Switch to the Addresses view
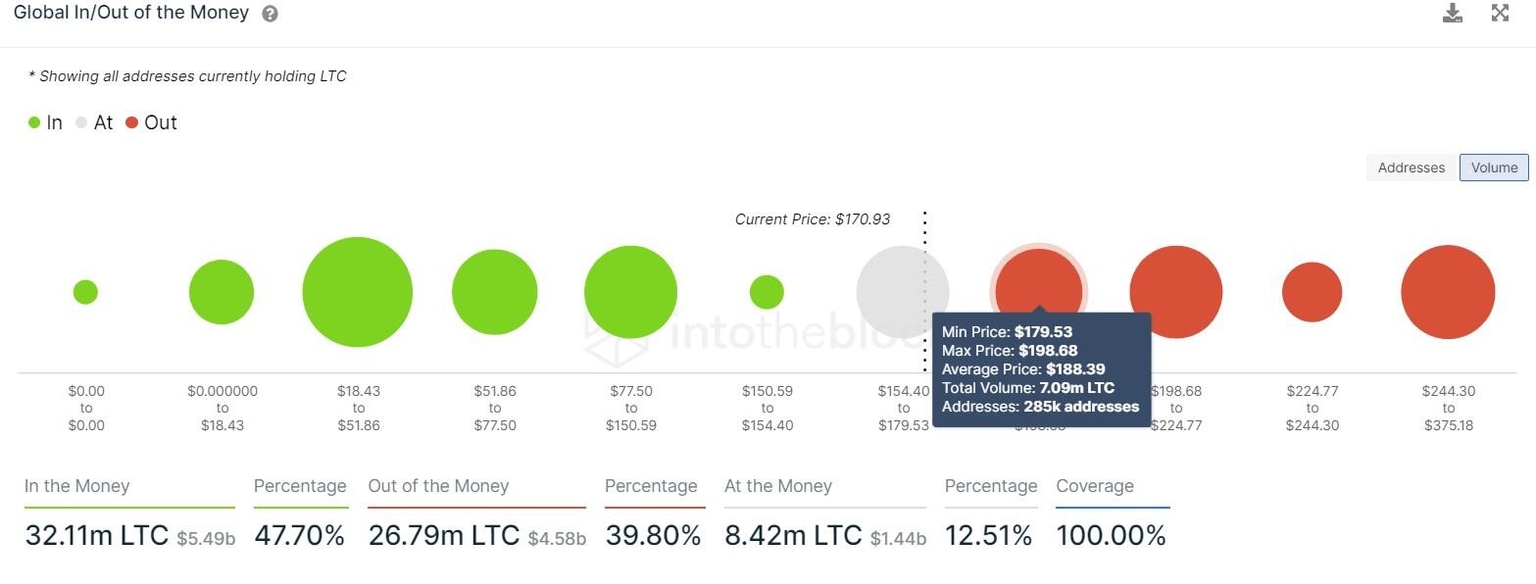The height and width of the screenshot is (584, 1536). [x=1410, y=167]
